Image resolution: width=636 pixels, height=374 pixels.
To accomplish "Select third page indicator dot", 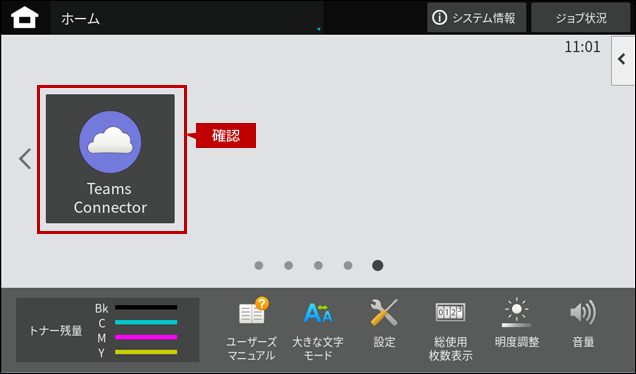I will coord(318,265).
